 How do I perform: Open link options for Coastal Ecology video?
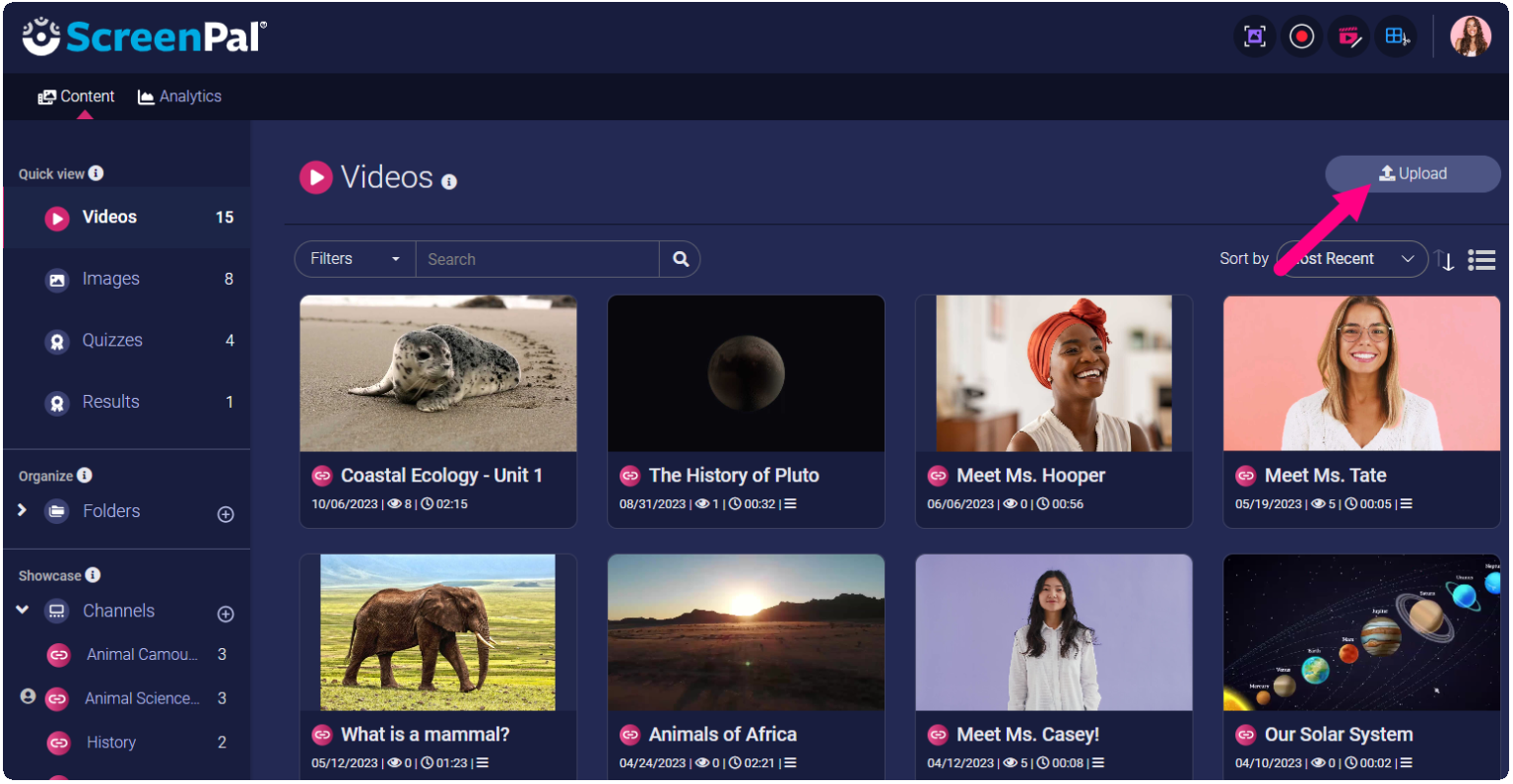[322, 475]
